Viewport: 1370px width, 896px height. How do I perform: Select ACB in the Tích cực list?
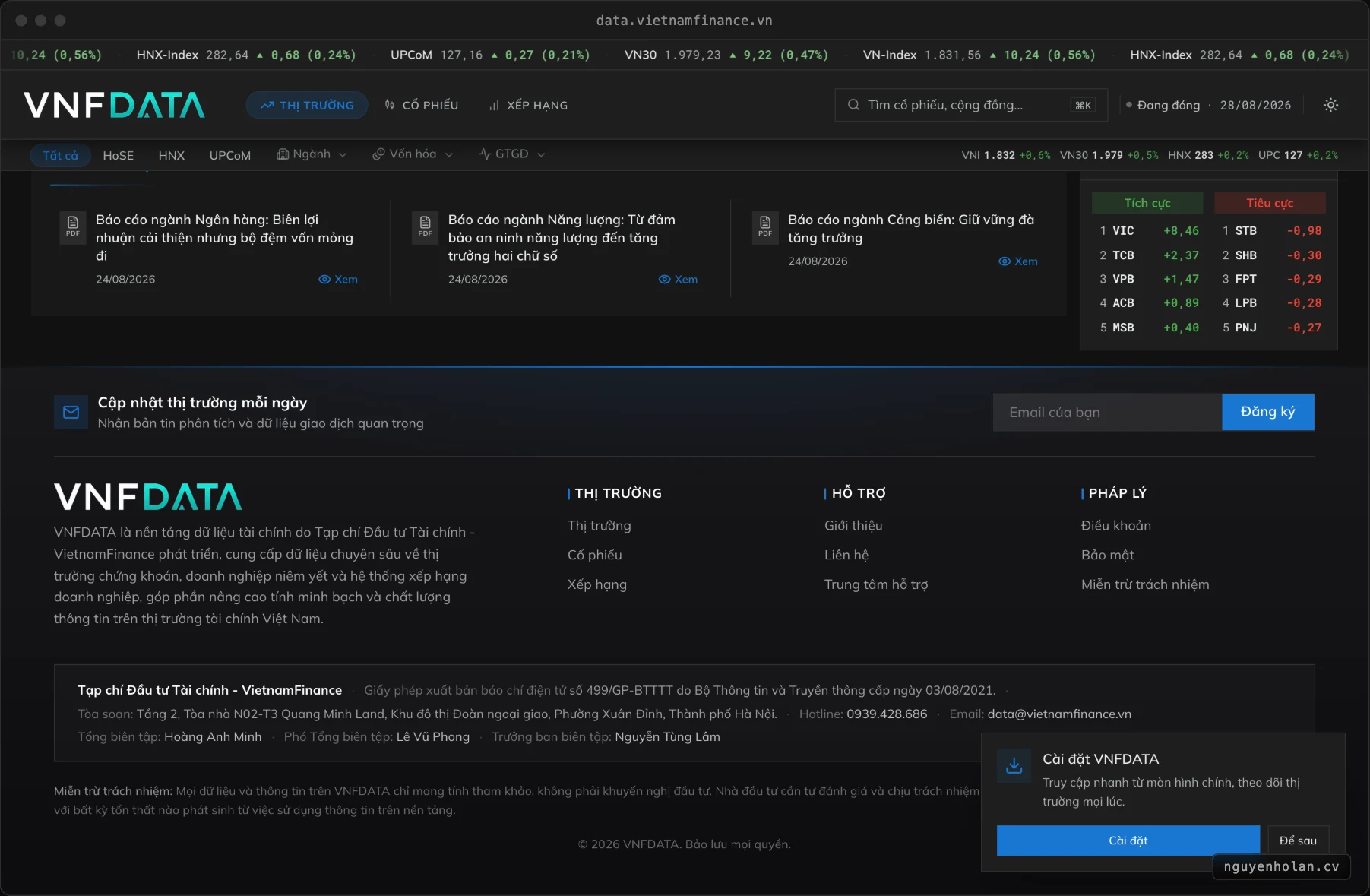(x=1147, y=303)
